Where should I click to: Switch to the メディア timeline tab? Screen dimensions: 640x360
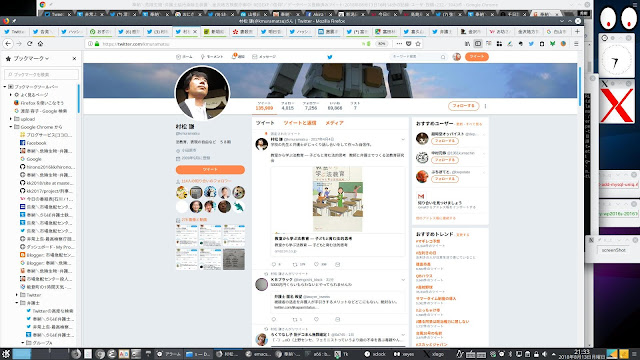pos(334,123)
